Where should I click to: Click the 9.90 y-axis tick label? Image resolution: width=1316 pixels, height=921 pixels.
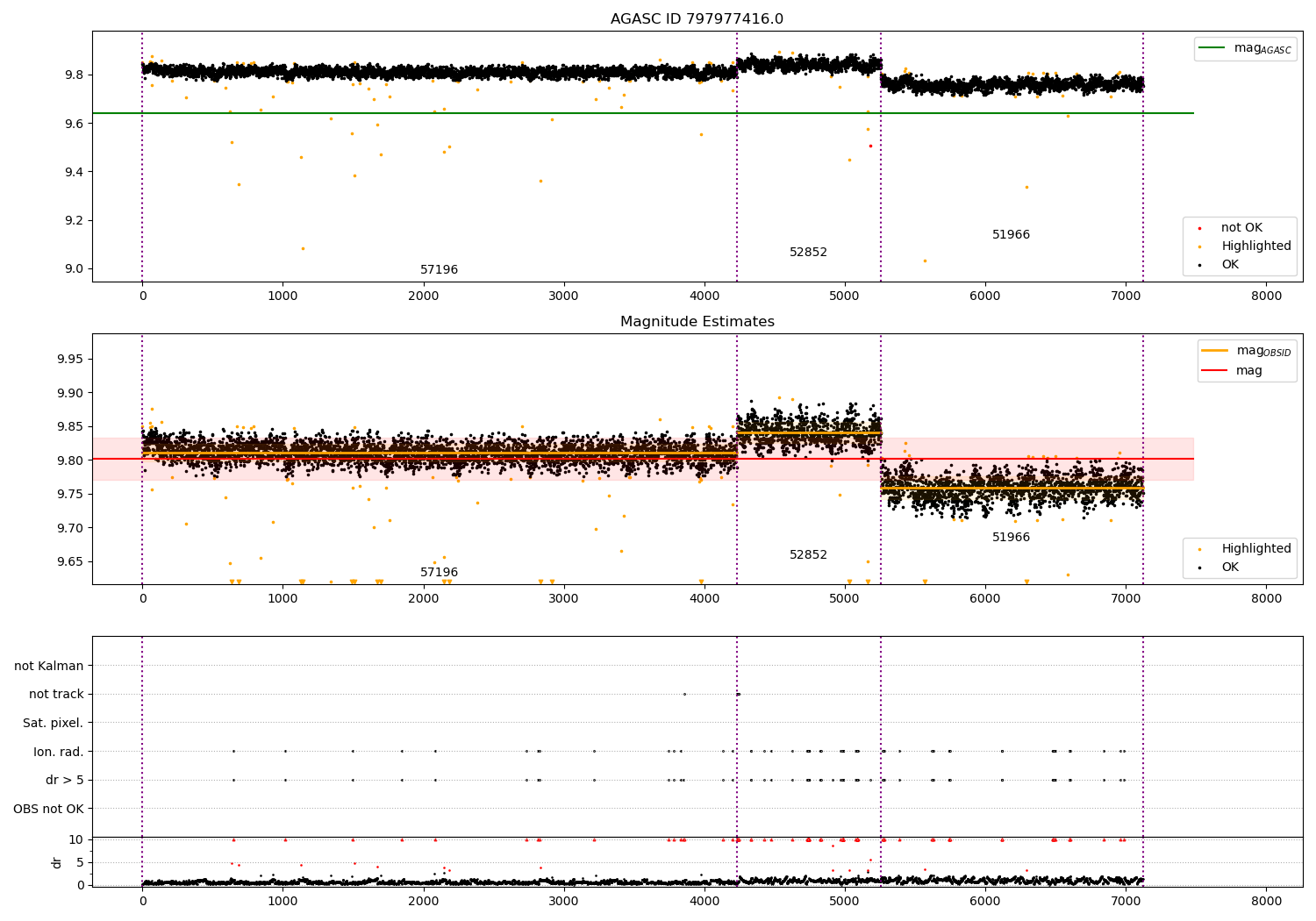pos(70,393)
